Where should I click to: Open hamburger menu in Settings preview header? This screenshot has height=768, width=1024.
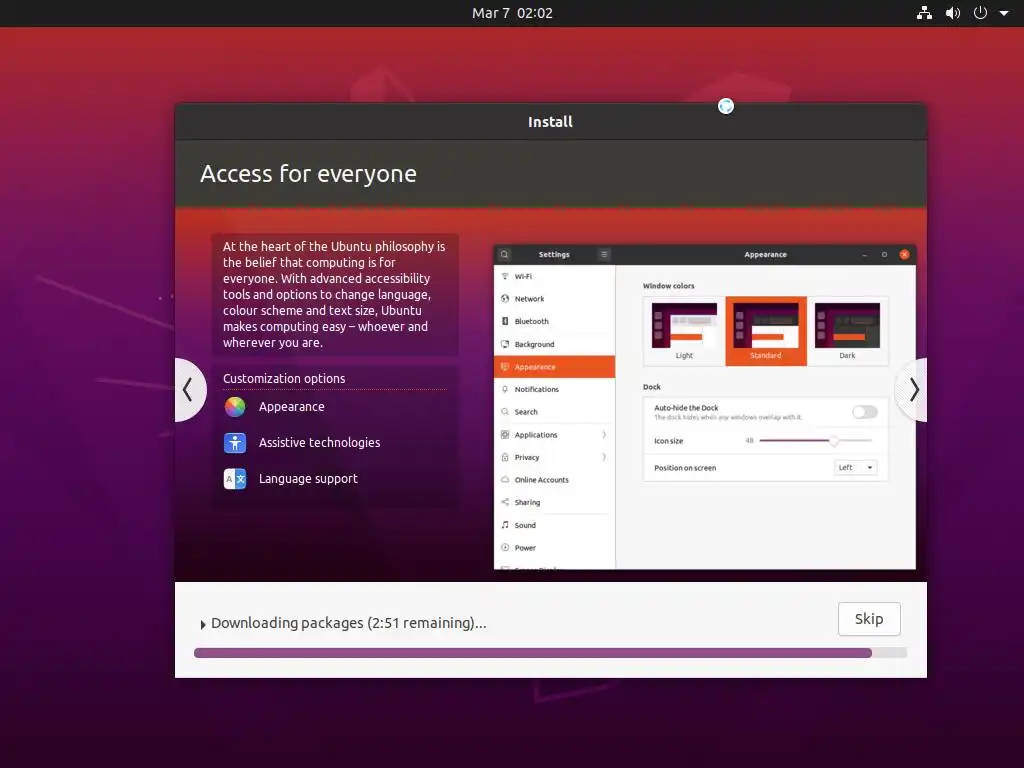point(604,255)
